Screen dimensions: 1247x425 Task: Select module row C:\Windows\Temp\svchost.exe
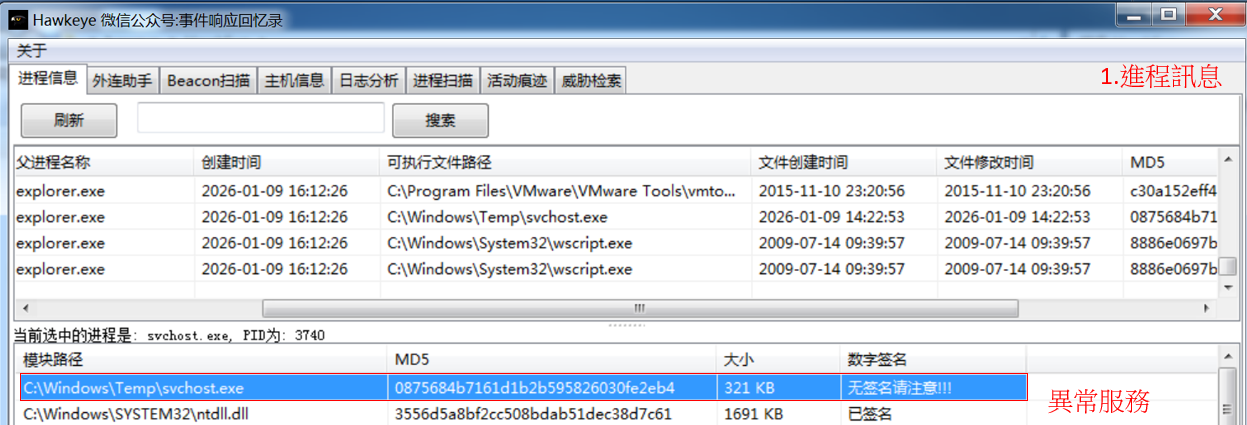point(523,387)
